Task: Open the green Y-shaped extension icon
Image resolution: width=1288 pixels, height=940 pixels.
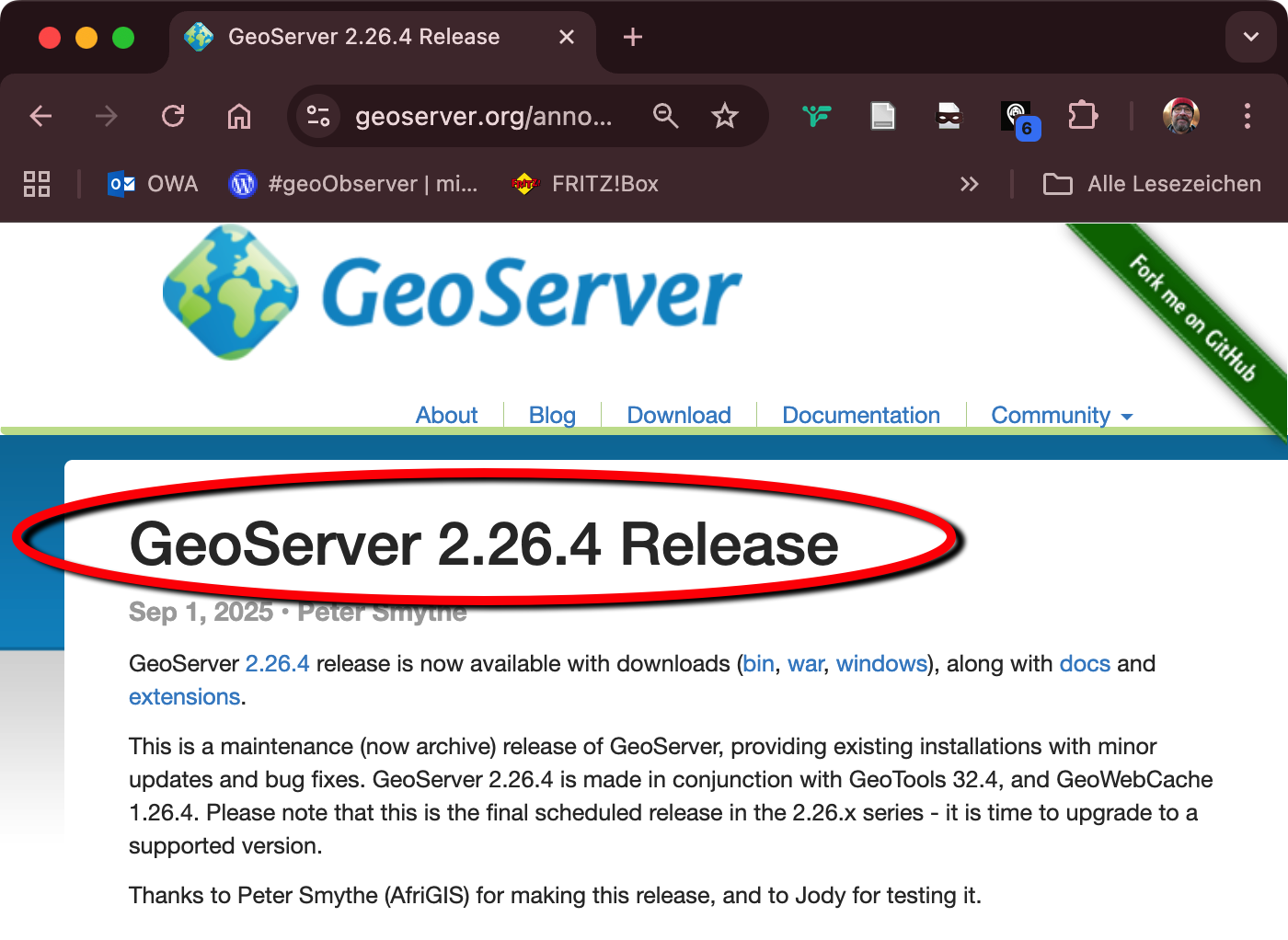Action: point(816,116)
